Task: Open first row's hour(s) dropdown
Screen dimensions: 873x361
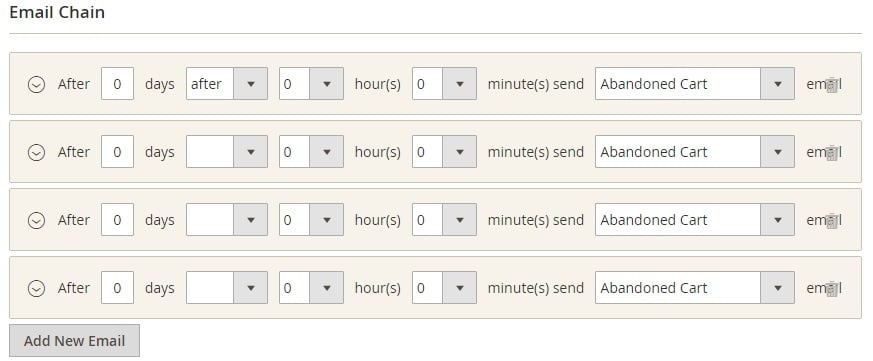Action: coord(311,84)
